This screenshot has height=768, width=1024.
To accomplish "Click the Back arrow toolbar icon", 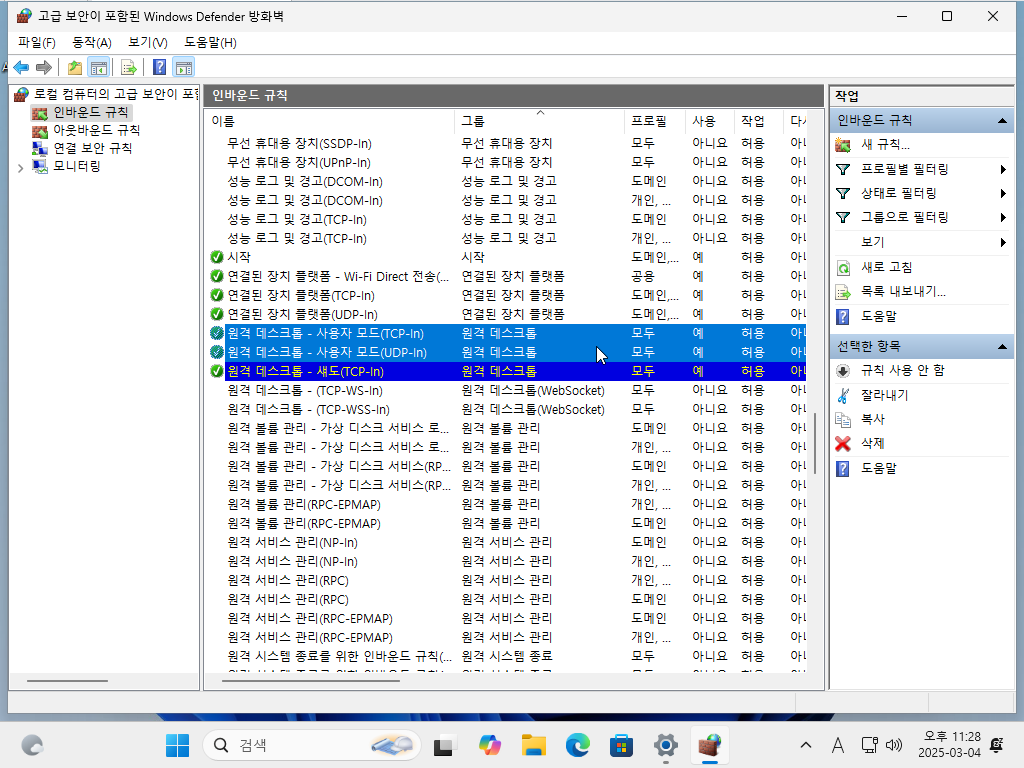I will pyautogui.click(x=21, y=67).
